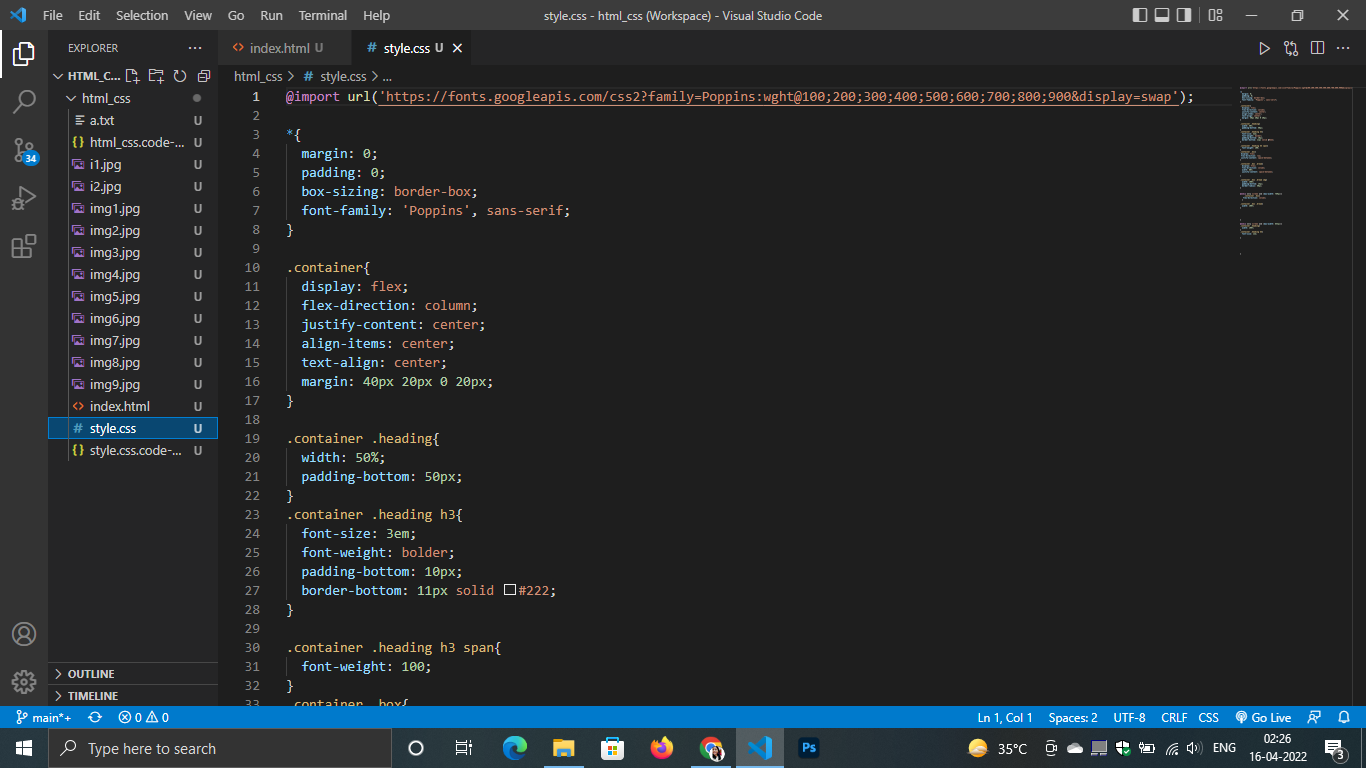Click Go Live in status bar
This screenshot has width=1366, height=768.
(x=1263, y=718)
